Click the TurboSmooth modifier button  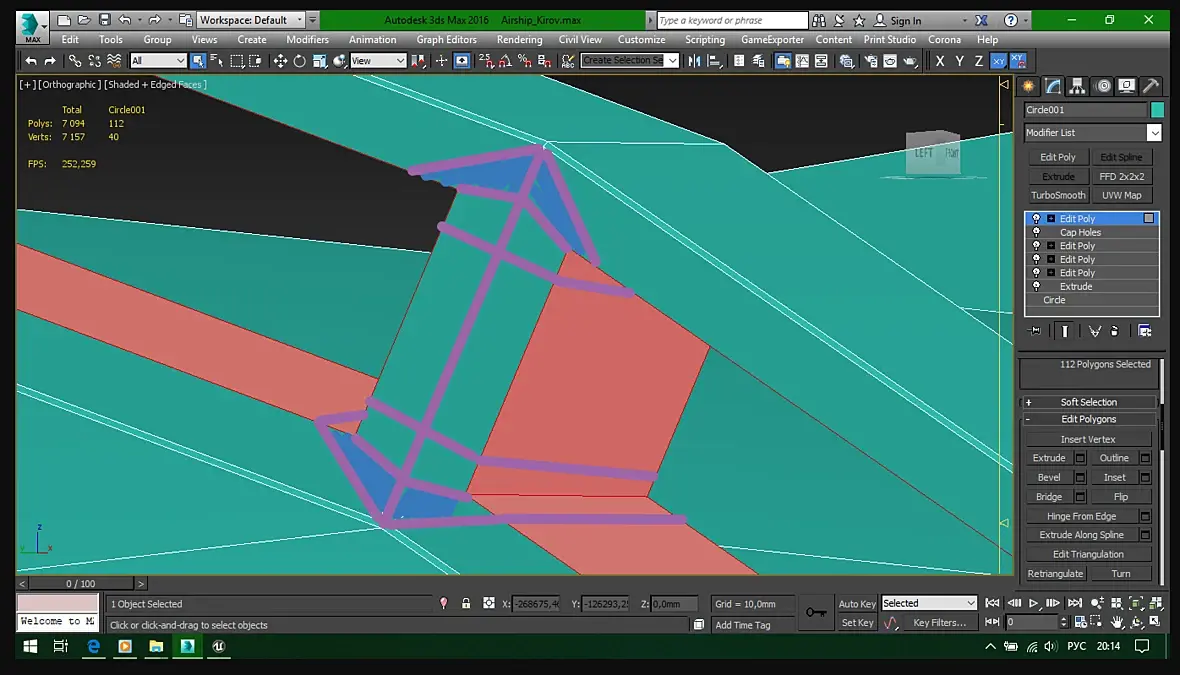pos(1058,196)
